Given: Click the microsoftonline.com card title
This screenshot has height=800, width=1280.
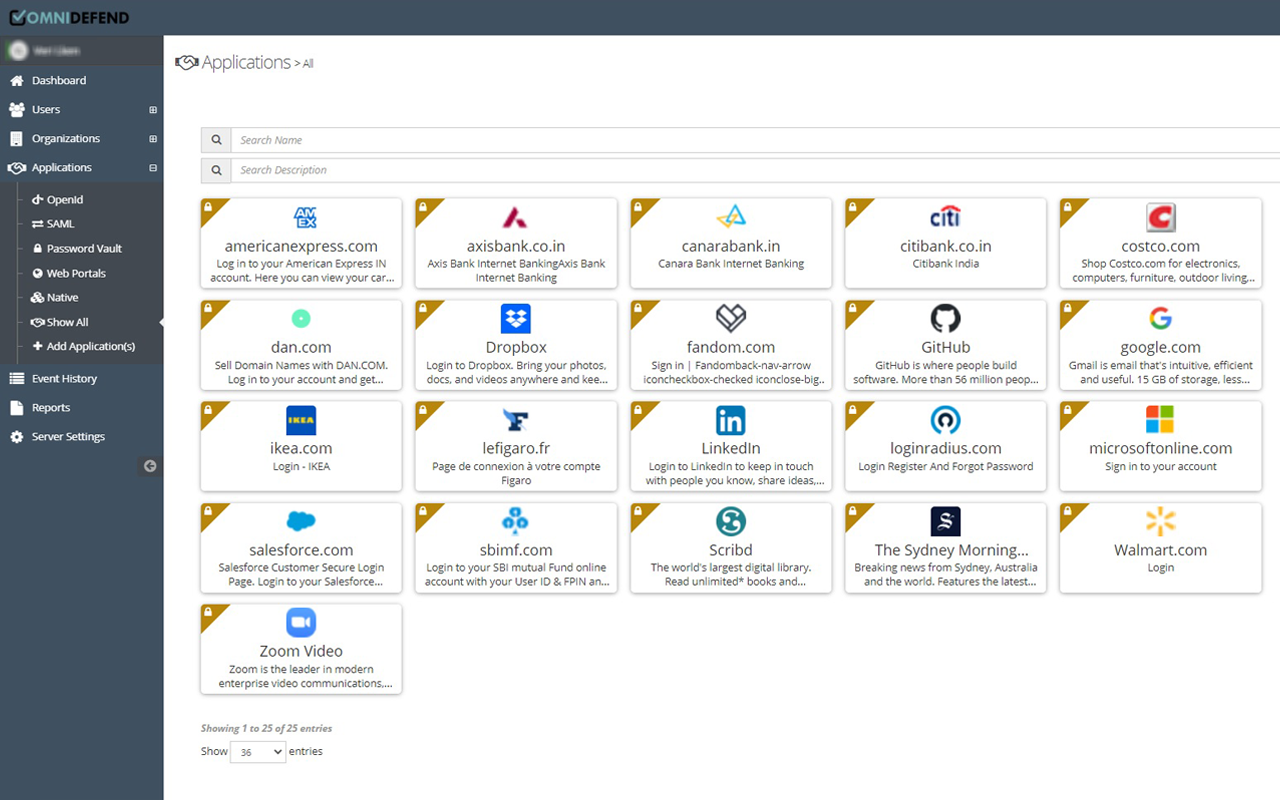Looking at the screenshot, I should click(1161, 448).
